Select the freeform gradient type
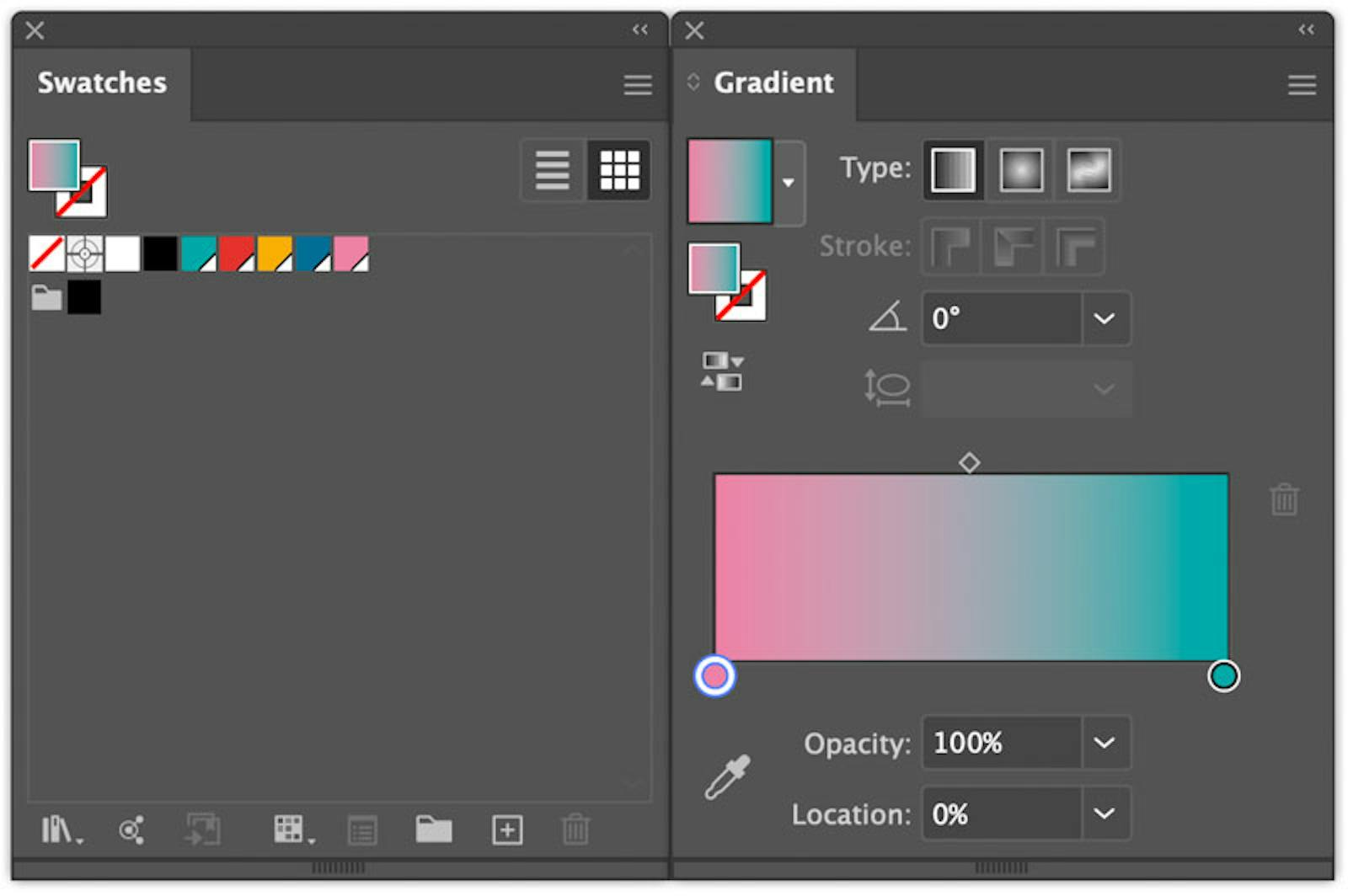 pos(1088,169)
